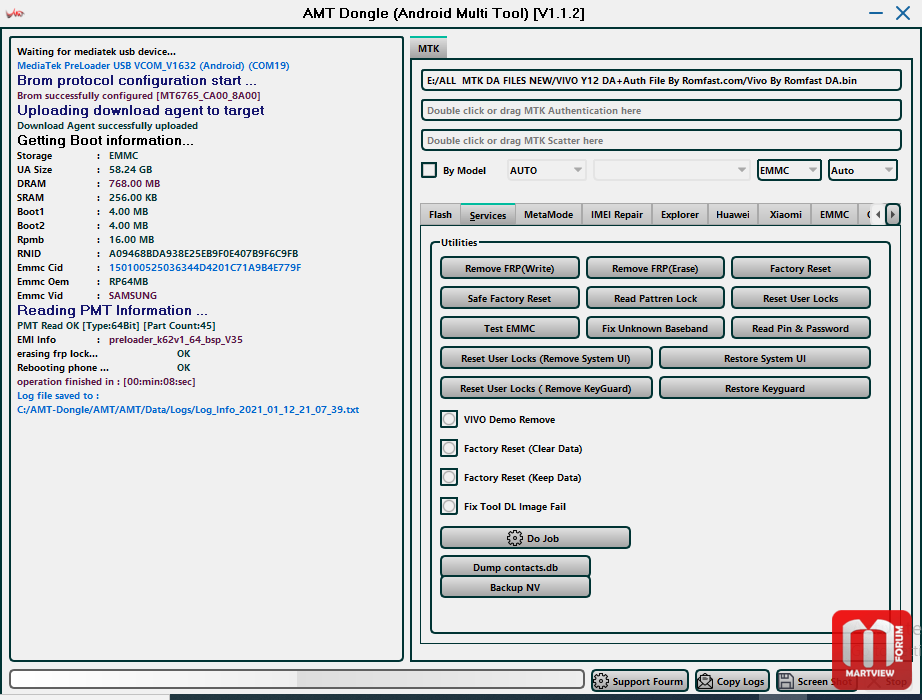Open the IMEI Repair tab
This screenshot has height=700, width=922.
617,215
